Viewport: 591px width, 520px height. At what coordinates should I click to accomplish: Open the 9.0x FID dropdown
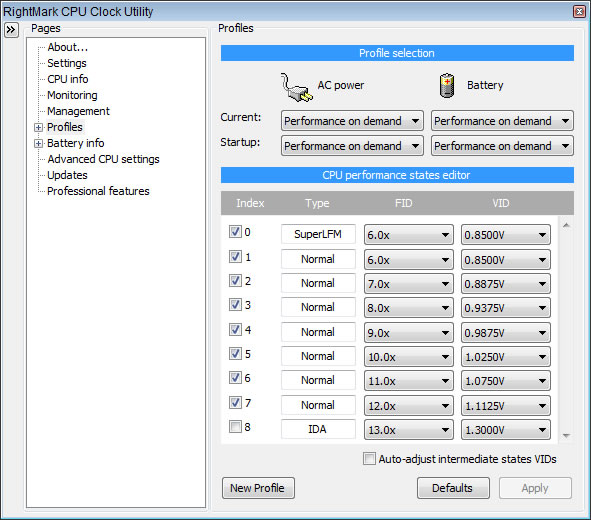point(409,333)
